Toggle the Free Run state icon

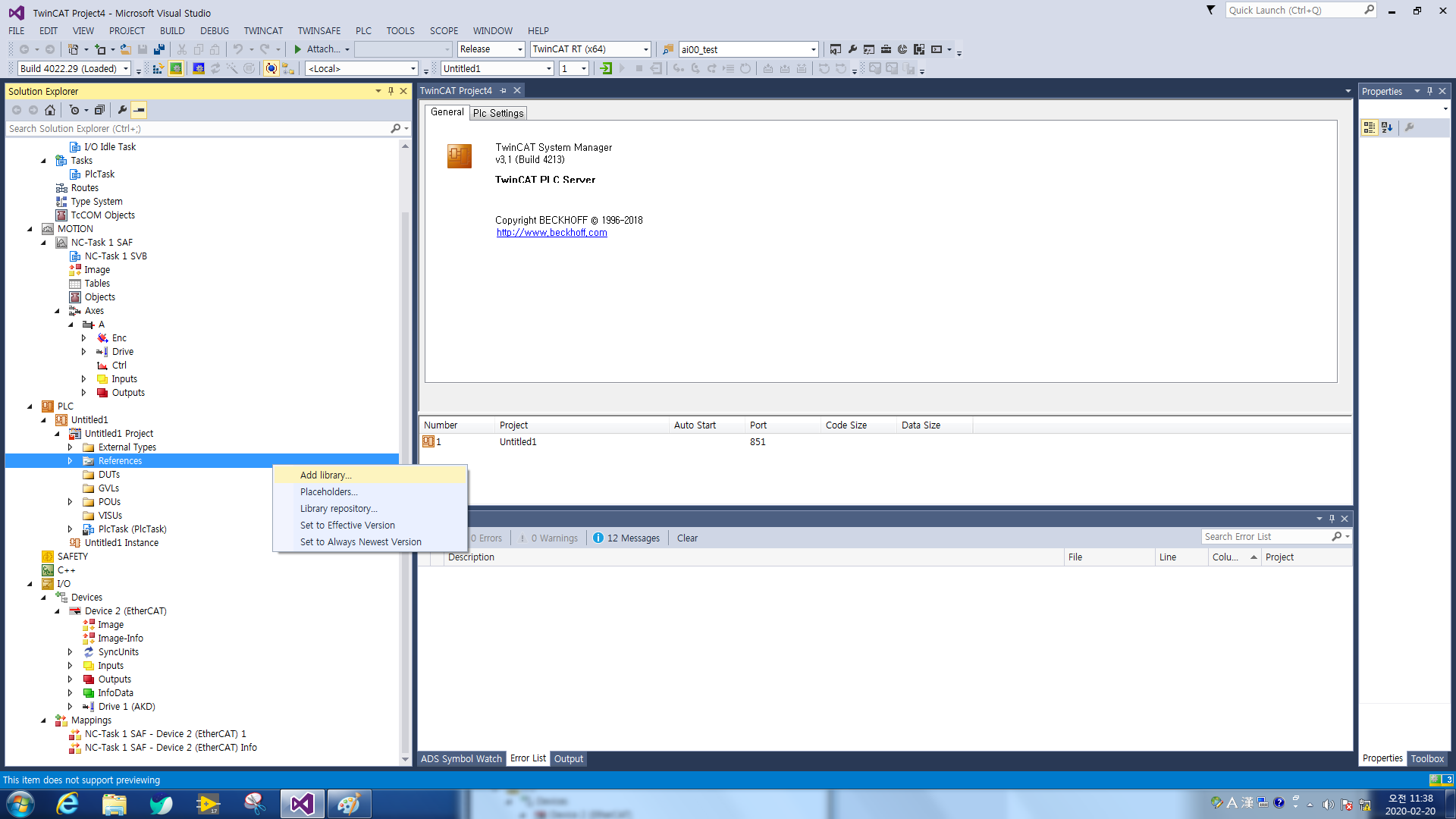249,69
